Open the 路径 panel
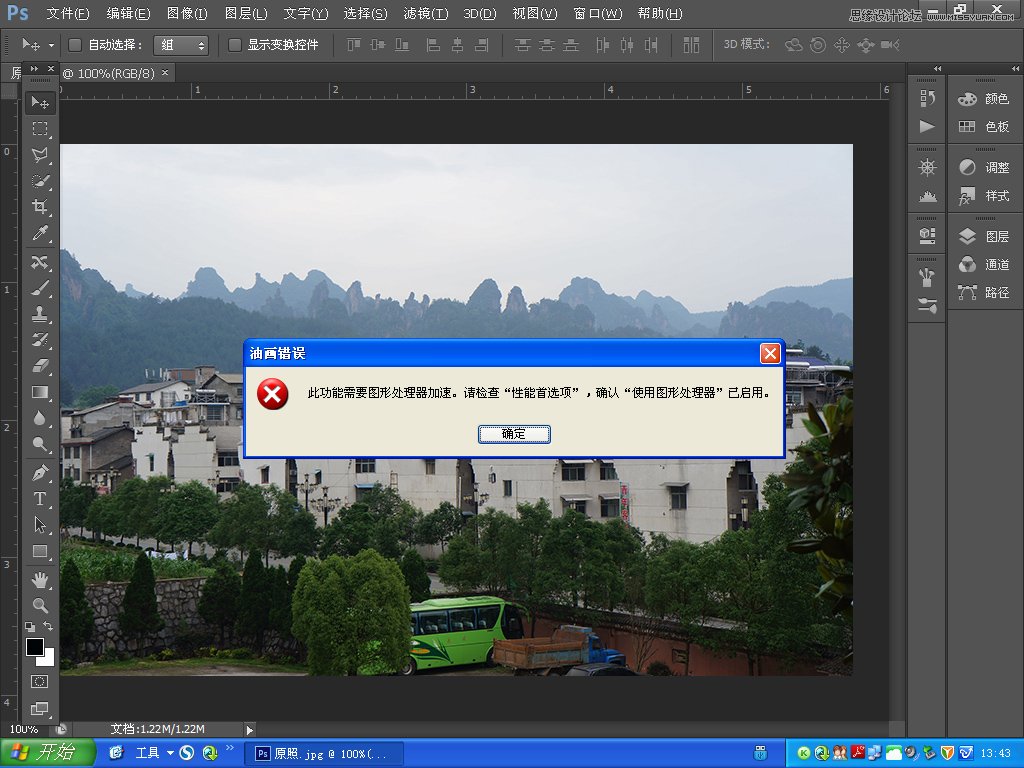Screen dimensions: 1024x768 [984, 293]
